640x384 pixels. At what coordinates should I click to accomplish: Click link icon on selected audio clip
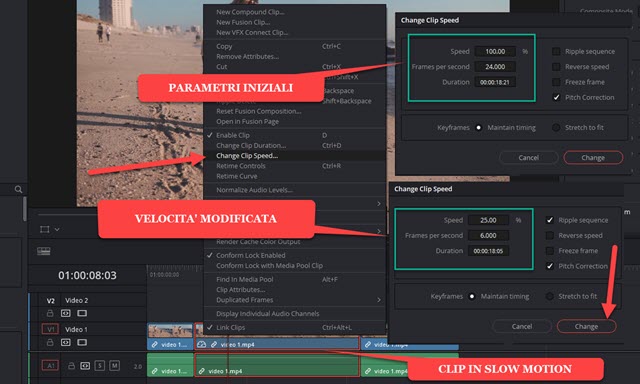pos(202,371)
